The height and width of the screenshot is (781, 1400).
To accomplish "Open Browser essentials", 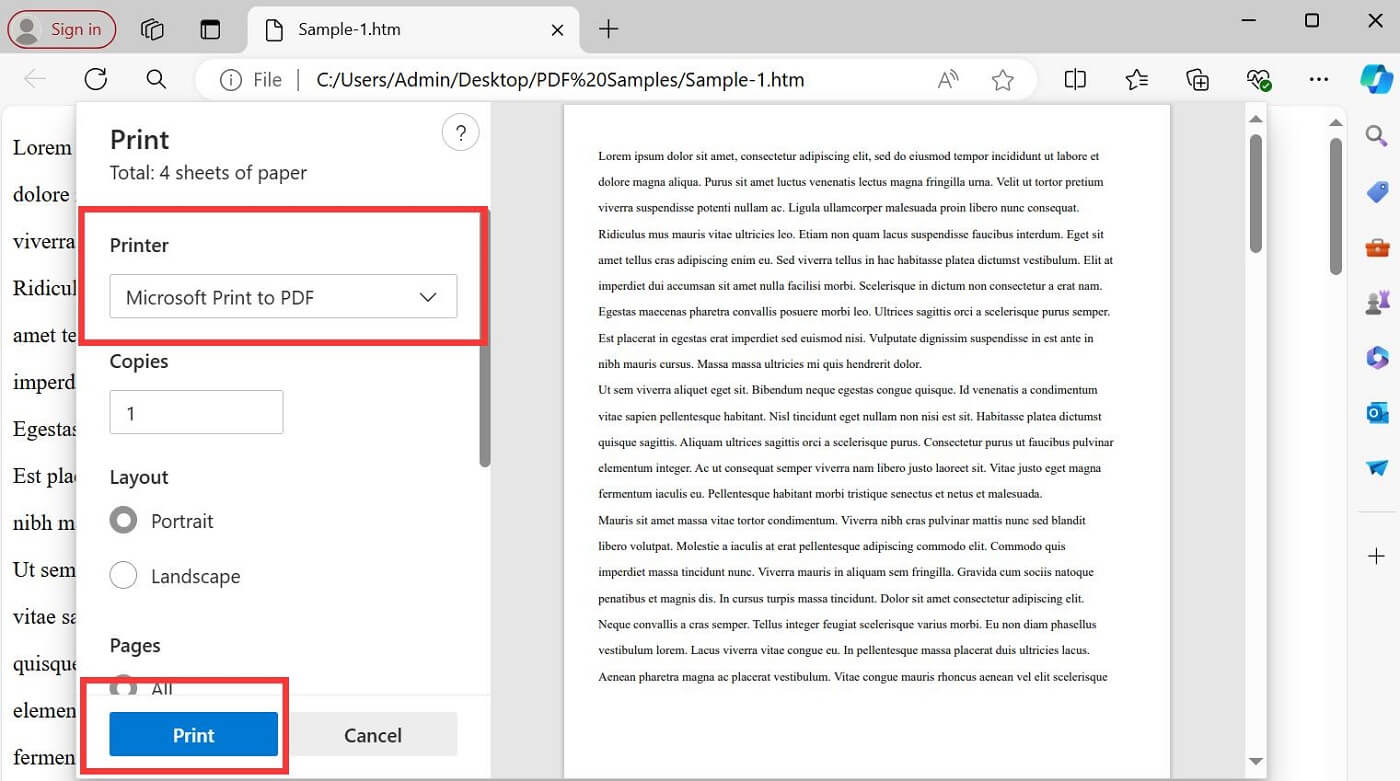I will [1258, 79].
